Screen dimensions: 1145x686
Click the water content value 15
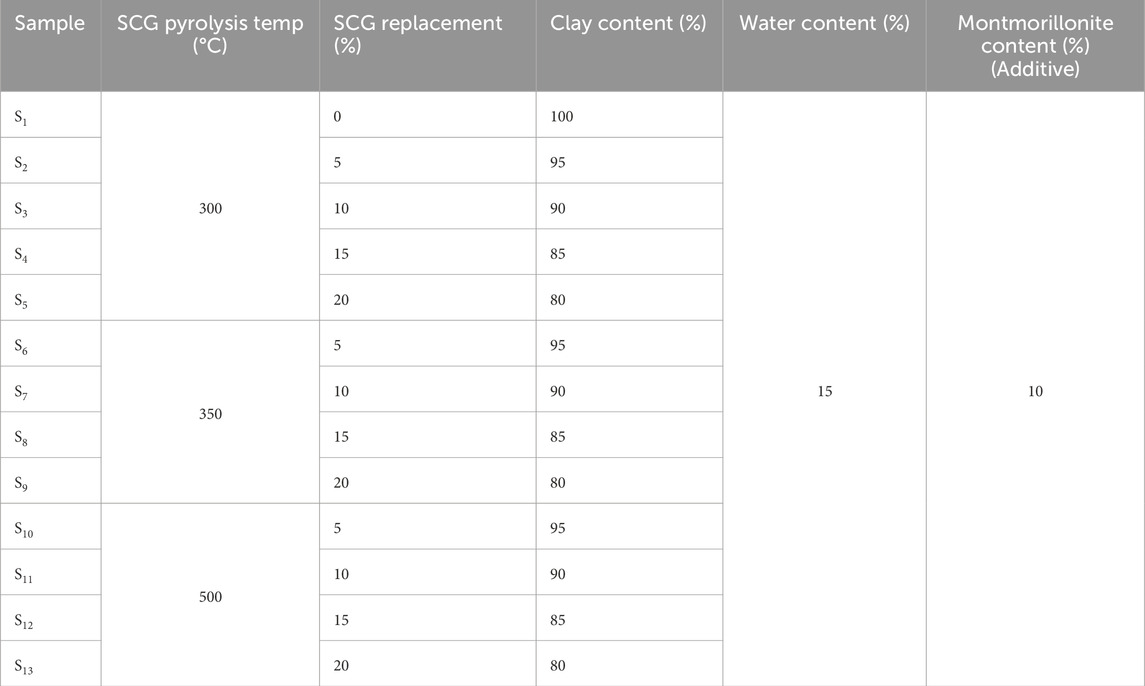[824, 392]
